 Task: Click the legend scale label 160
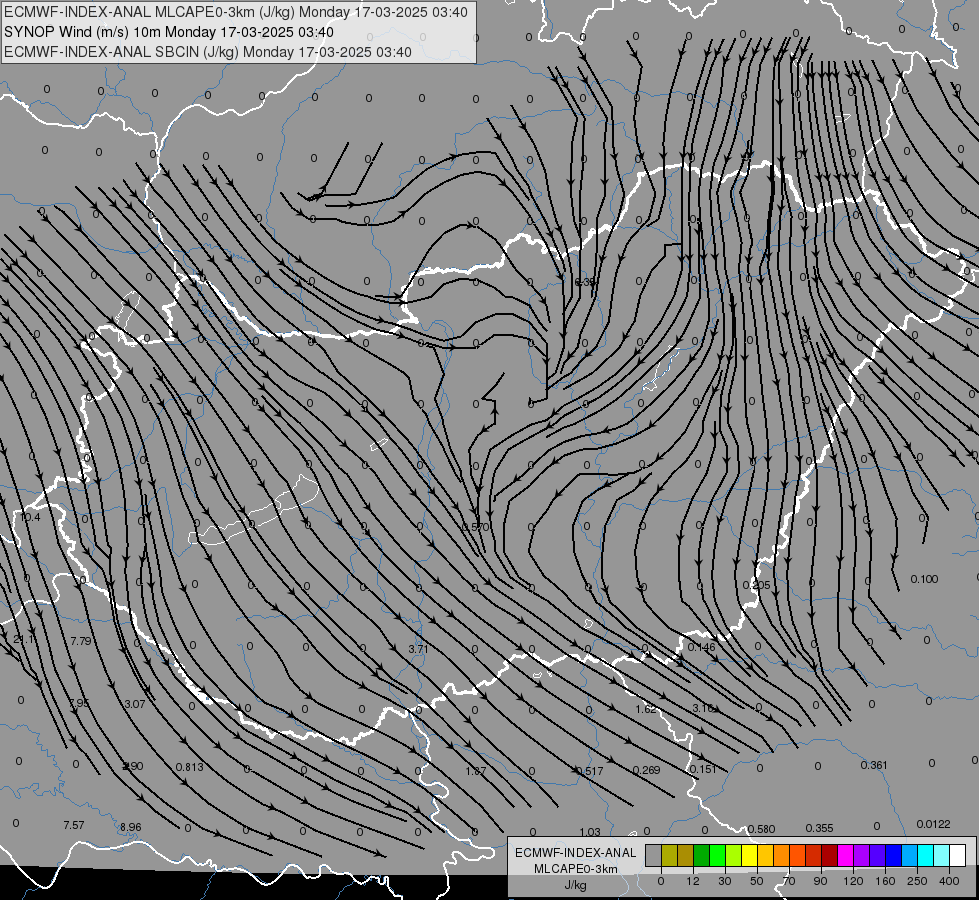[885, 881]
